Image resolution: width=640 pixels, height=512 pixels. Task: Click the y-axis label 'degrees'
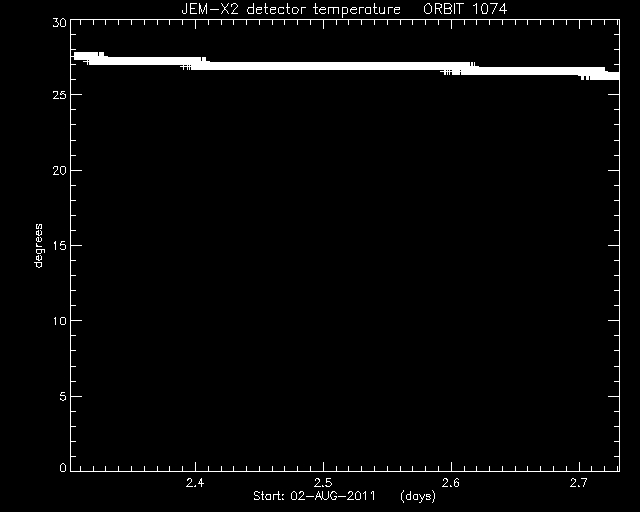(x=38, y=245)
